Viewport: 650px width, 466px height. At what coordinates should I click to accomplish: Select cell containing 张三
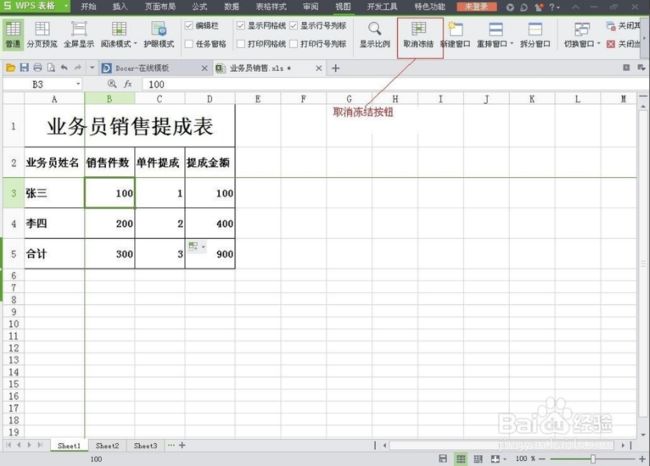pyautogui.click(x=54, y=193)
